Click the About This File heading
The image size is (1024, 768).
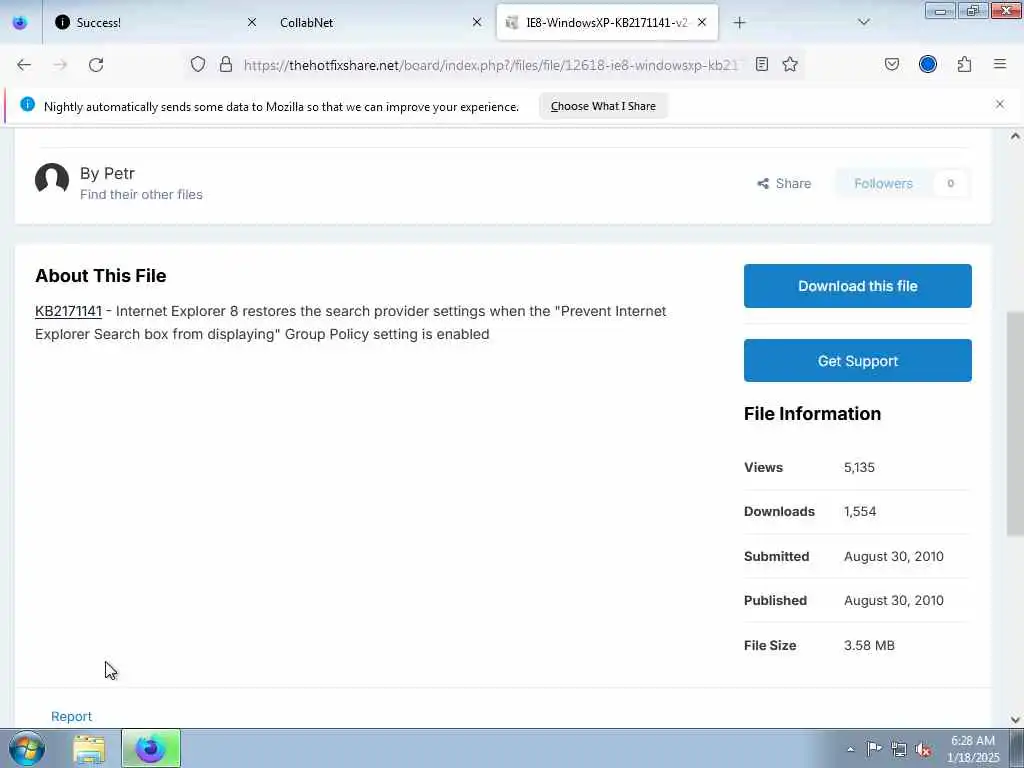coord(101,276)
